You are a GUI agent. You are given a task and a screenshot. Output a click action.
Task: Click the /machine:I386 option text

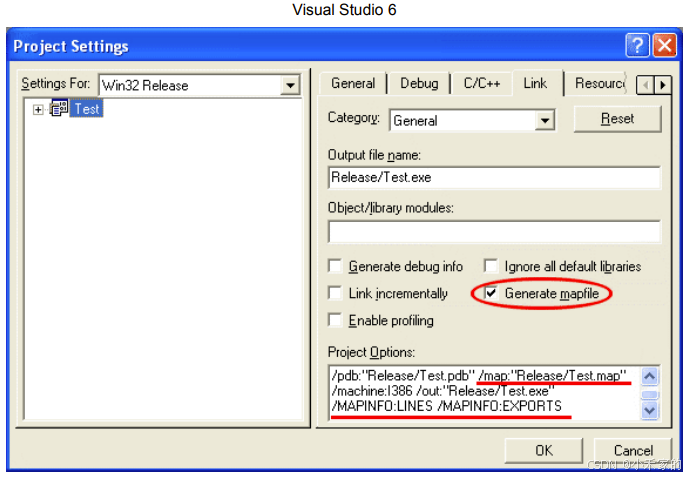tap(372, 391)
